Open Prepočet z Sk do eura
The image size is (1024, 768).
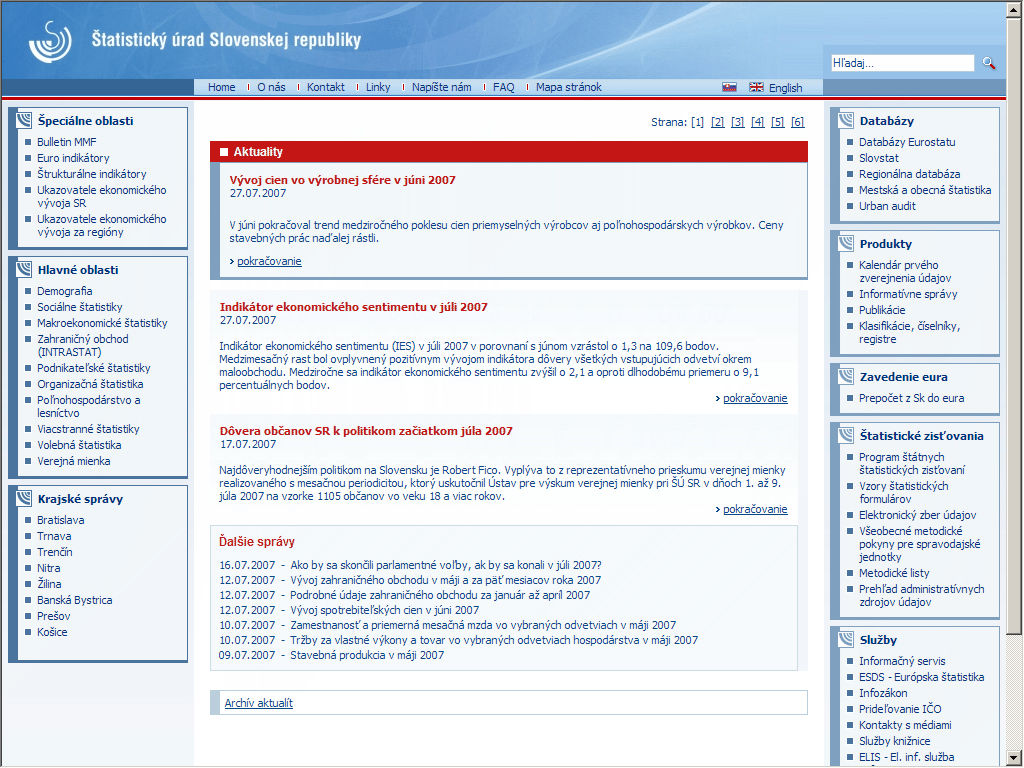click(912, 398)
